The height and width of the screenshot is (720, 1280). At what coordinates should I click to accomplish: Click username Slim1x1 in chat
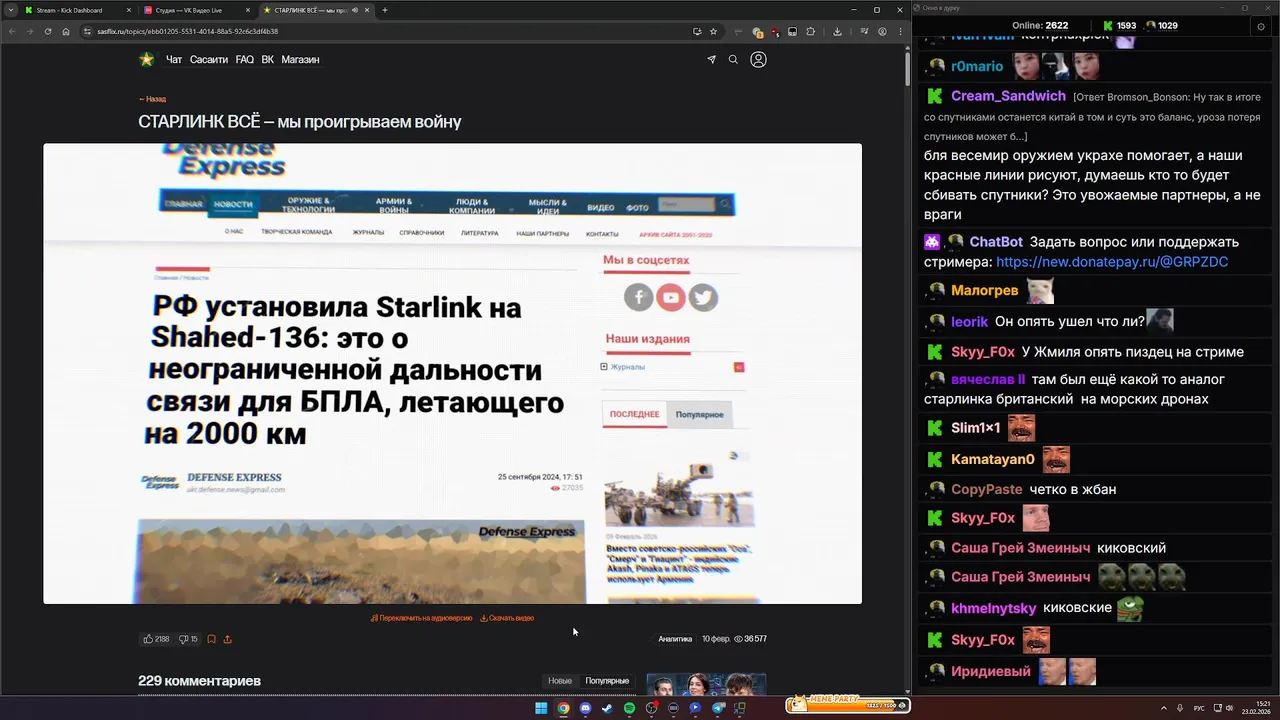click(976, 427)
